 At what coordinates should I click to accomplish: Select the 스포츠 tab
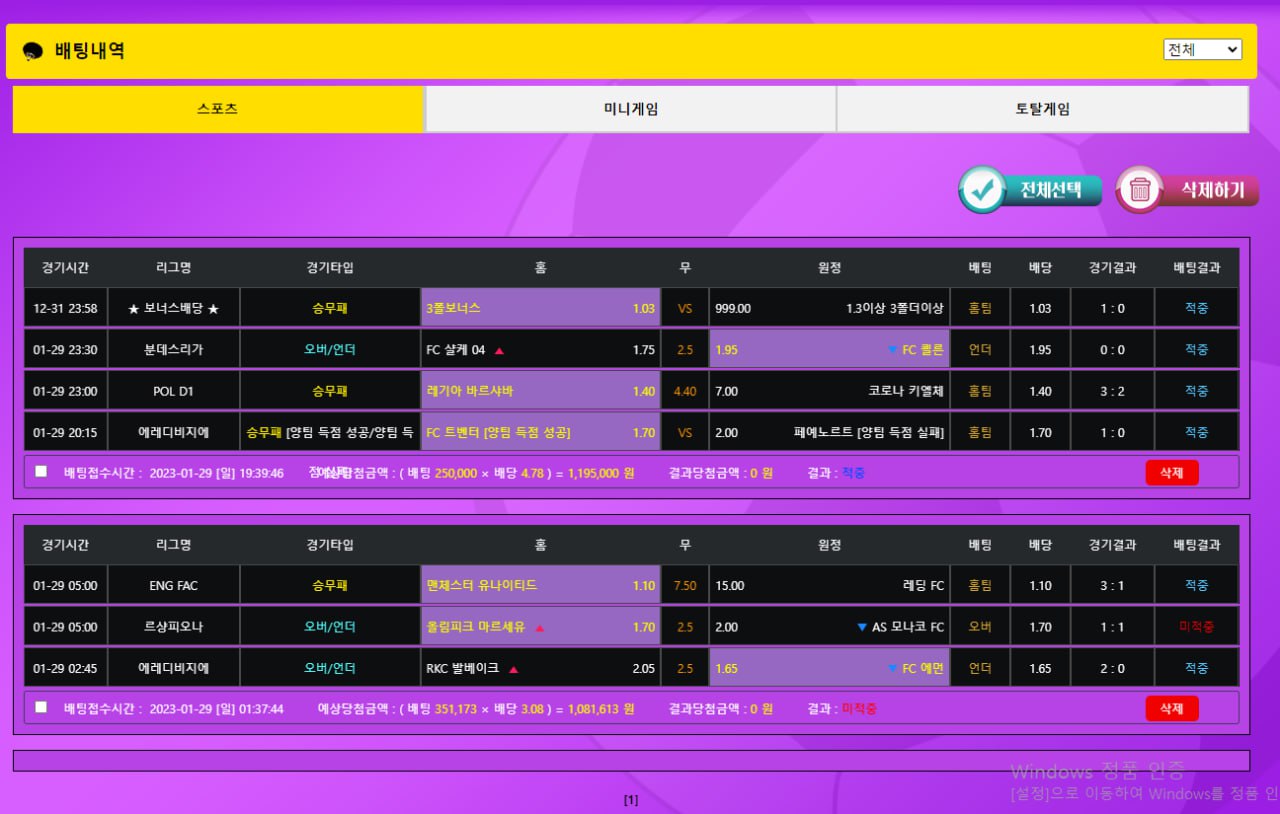(x=218, y=109)
